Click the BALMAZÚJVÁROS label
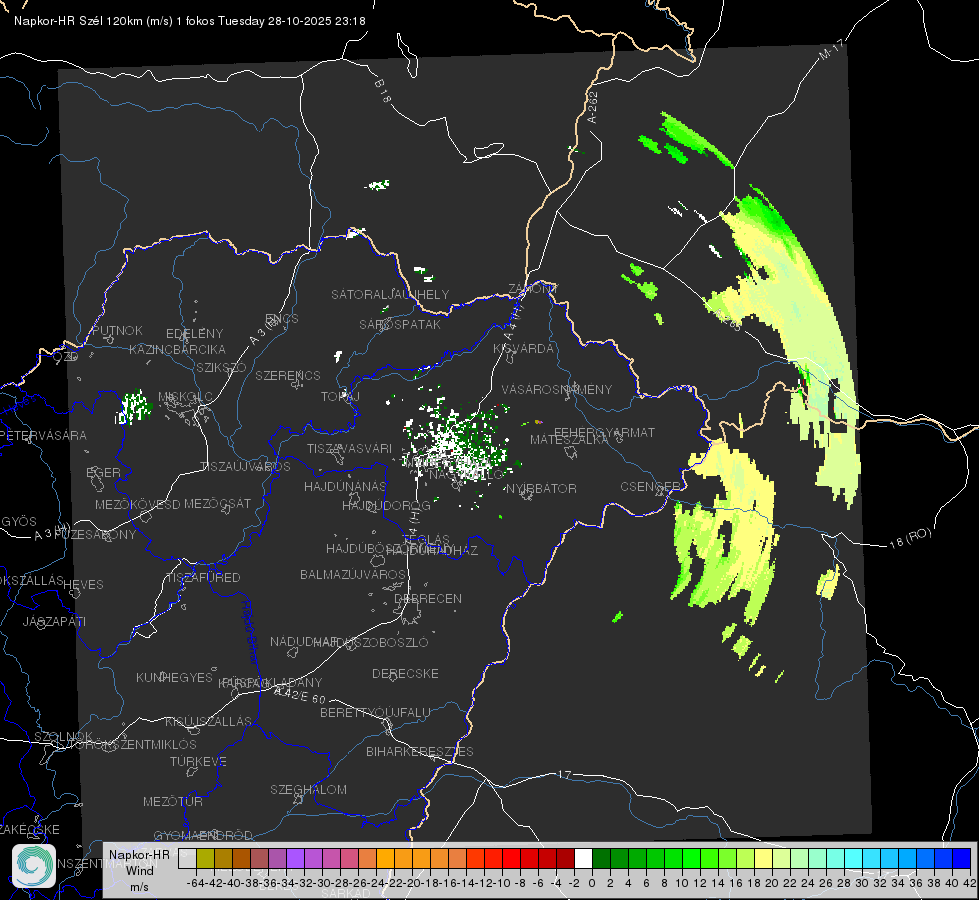This screenshot has width=979, height=900. point(353,574)
